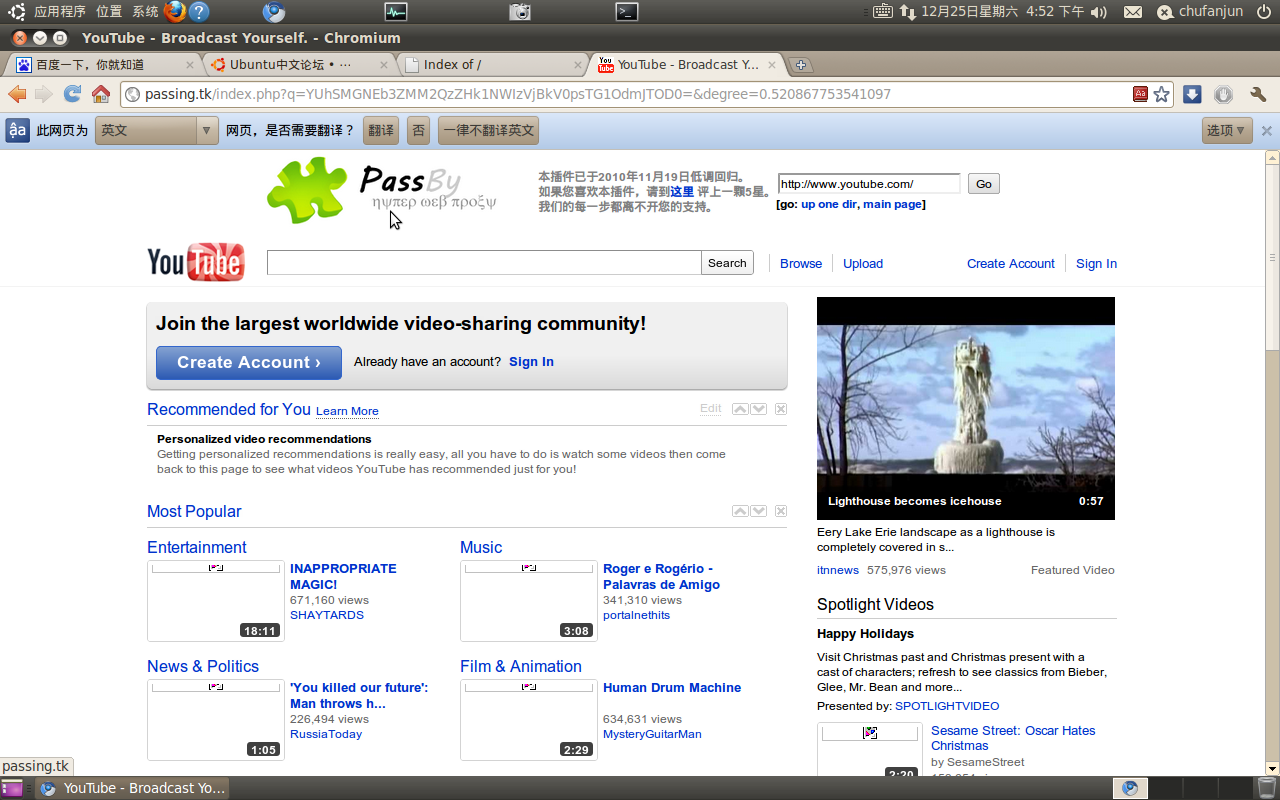
Task: Click the 否 button in translate bar
Action: (418, 130)
